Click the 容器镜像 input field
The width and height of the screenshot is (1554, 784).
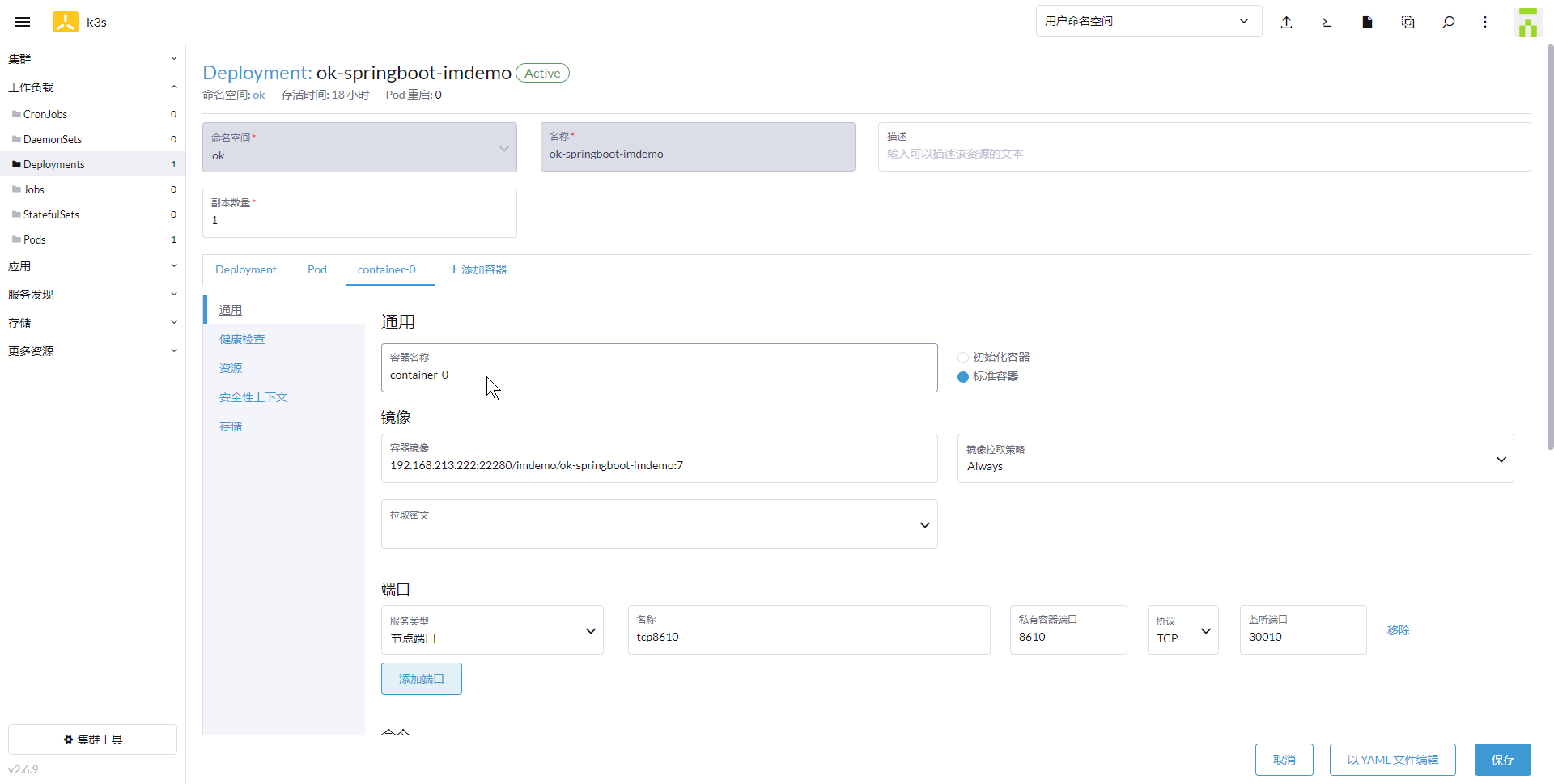tap(659, 465)
